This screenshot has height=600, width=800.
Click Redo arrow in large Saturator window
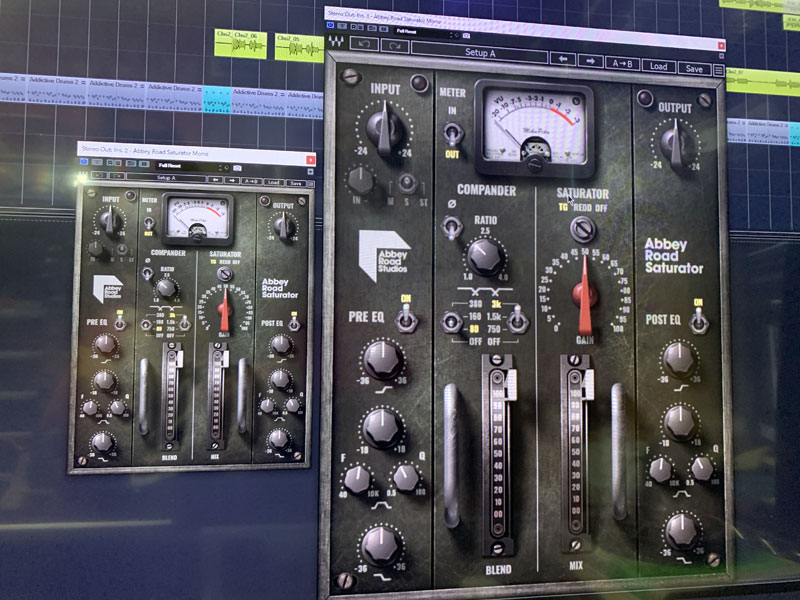(x=395, y=46)
